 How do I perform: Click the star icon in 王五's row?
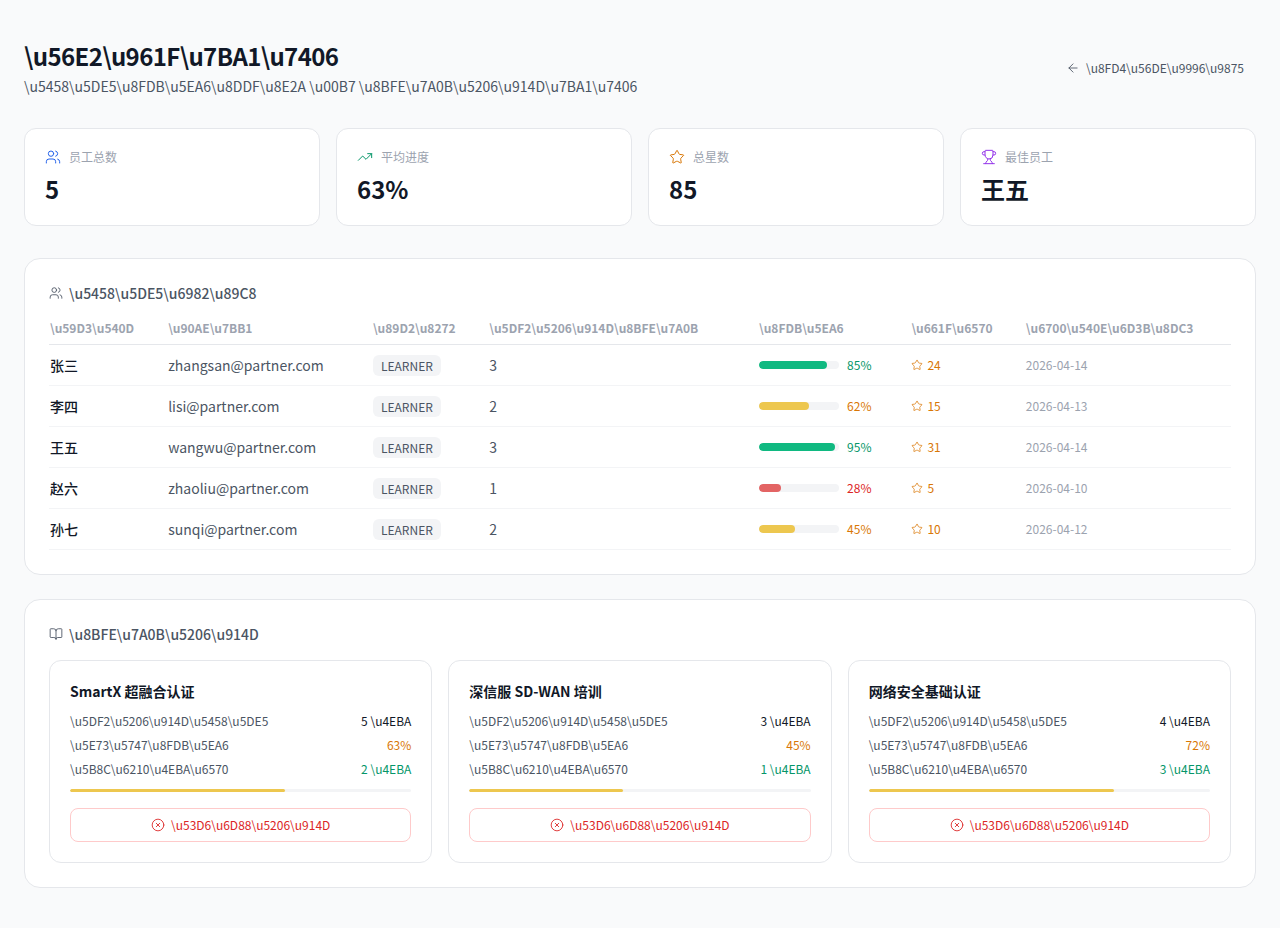[917, 448]
